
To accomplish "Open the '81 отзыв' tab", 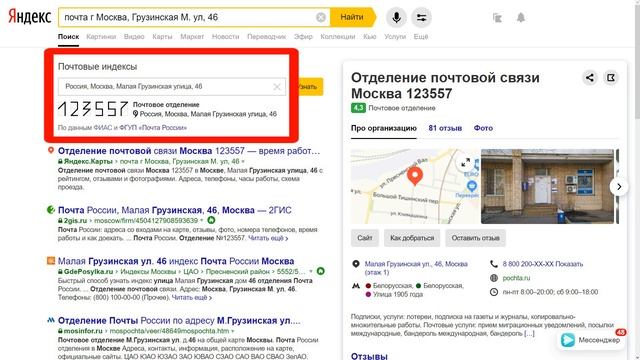I will pyautogui.click(x=445, y=128).
